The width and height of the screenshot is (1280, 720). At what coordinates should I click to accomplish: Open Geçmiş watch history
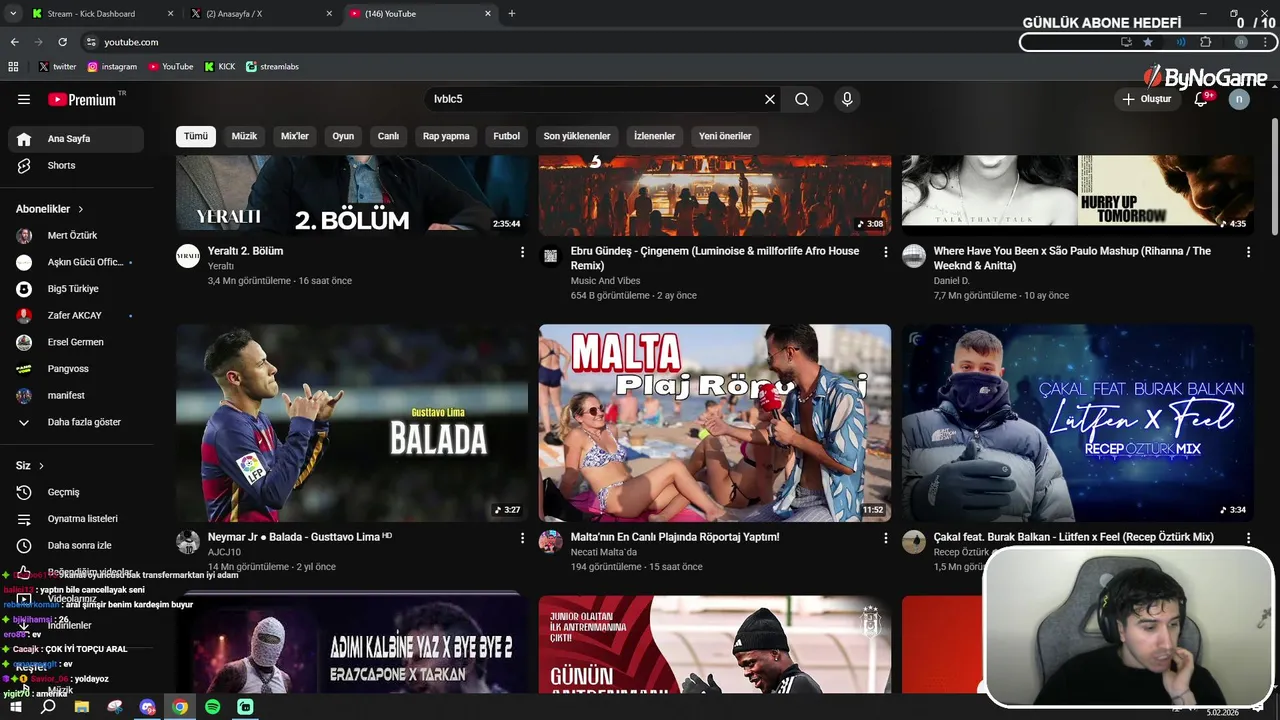click(76, 492)
